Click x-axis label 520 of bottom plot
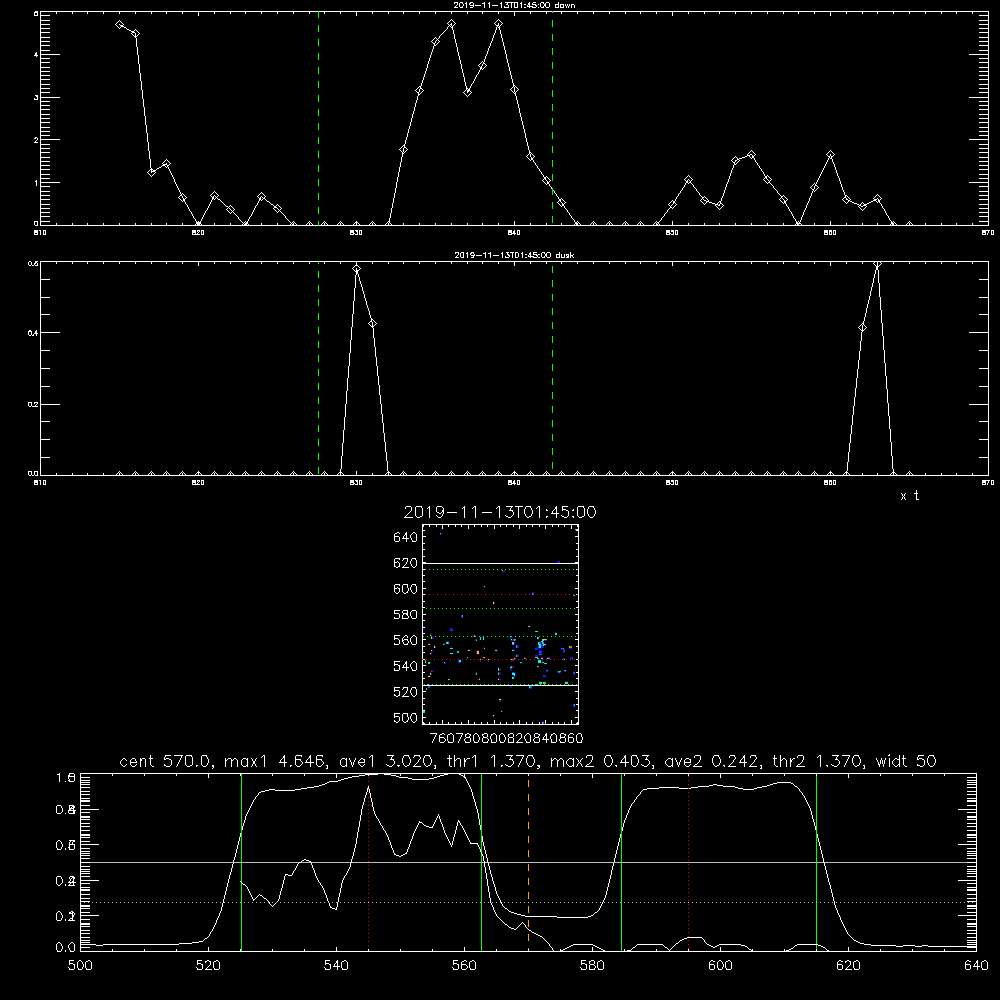This screenshot has width=1000, height=1000. tap(209, 966)
